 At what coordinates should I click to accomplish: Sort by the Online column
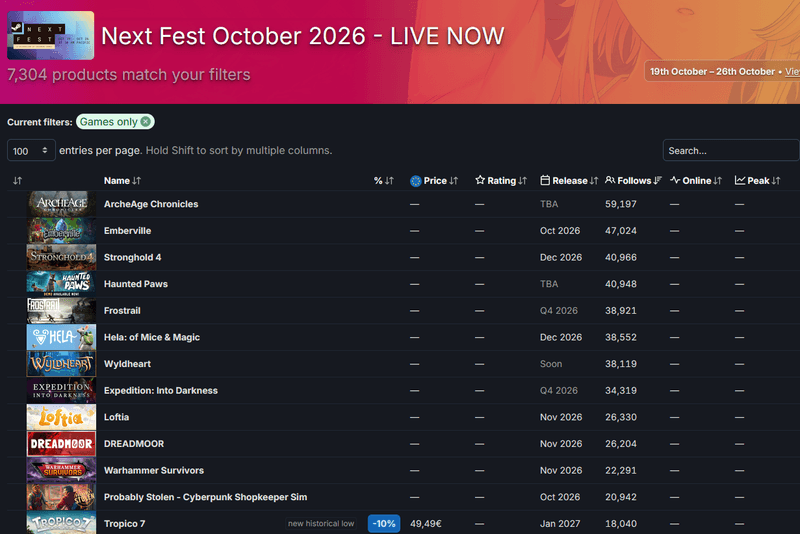point(696,181)
